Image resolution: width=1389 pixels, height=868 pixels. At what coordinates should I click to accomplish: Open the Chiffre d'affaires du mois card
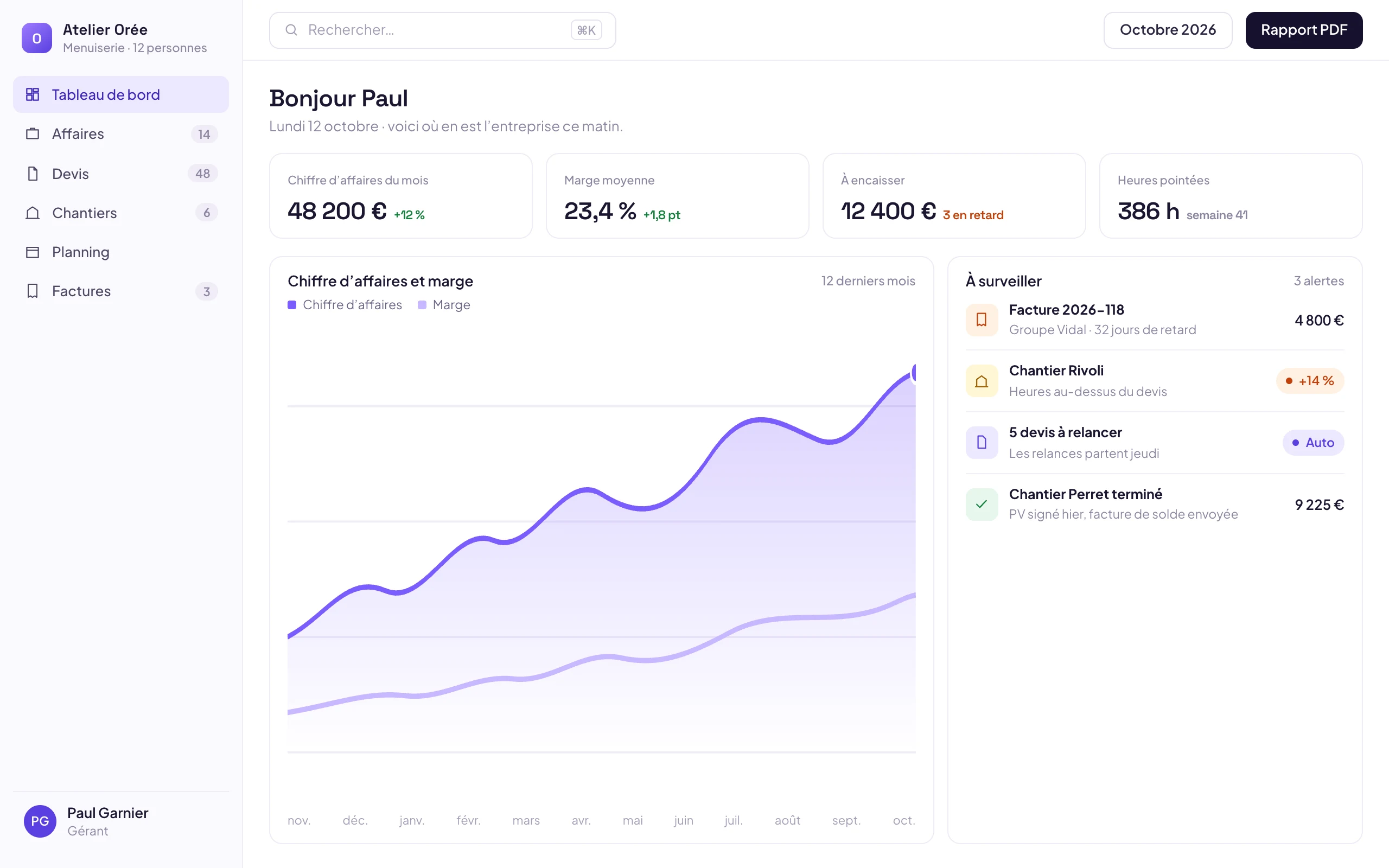[x=400, y=196]
